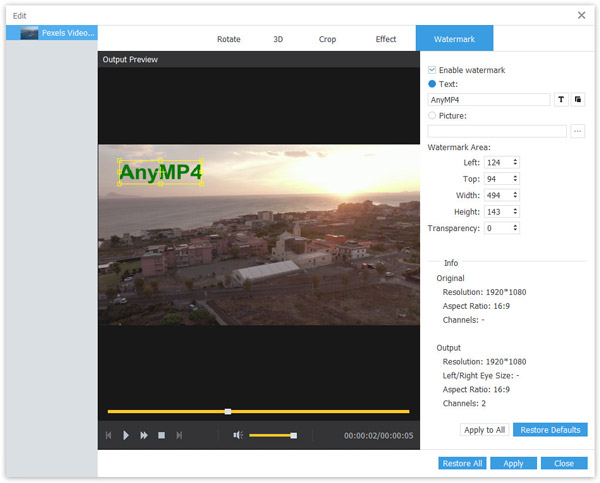Decrease the Top value
This screenshot has height=483, width=600.
click(x=515, y=181)
